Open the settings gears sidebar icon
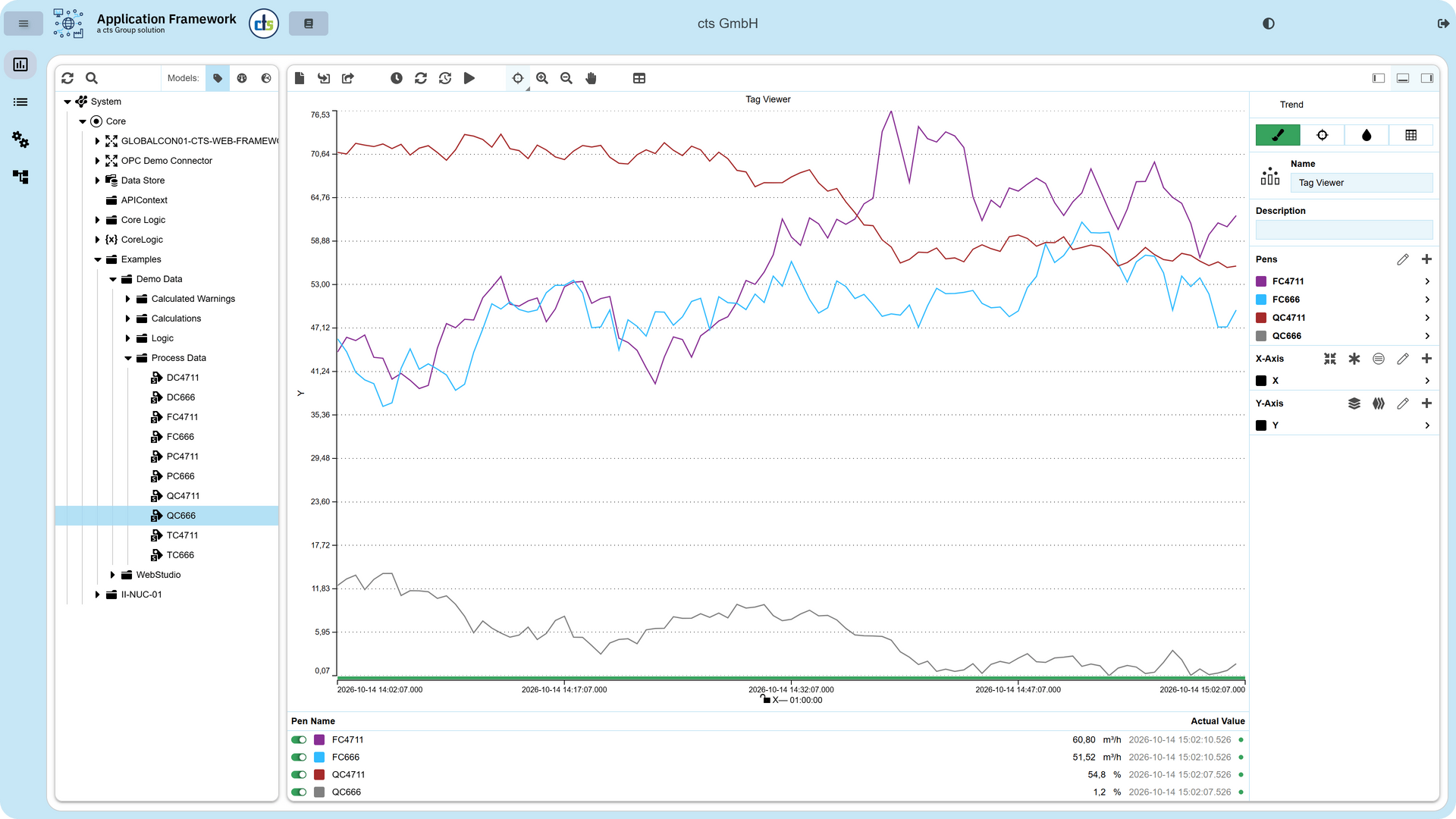 point(20,140)
